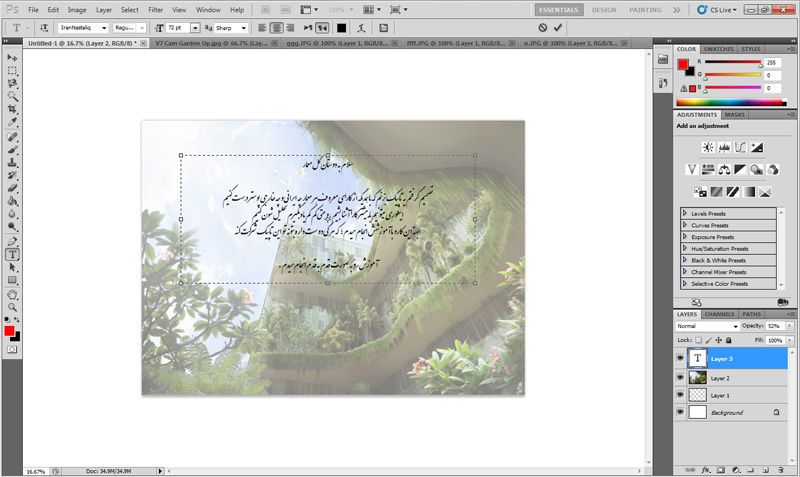Click the Brightness/Contrast adjustment icon
The width and height of the screenshot is (800, 477).
pos(707,147)
